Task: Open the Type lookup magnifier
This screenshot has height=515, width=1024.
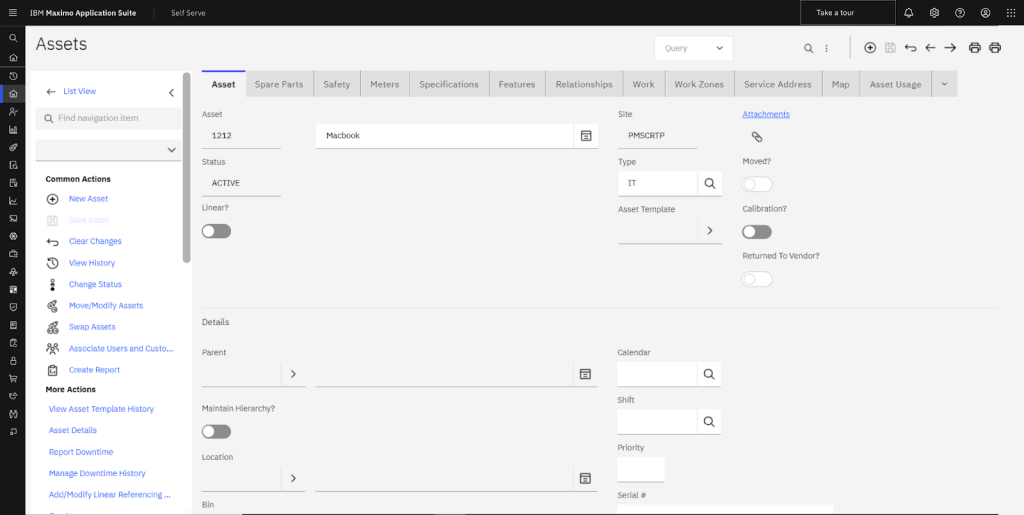Action: [x=710, y=183]
